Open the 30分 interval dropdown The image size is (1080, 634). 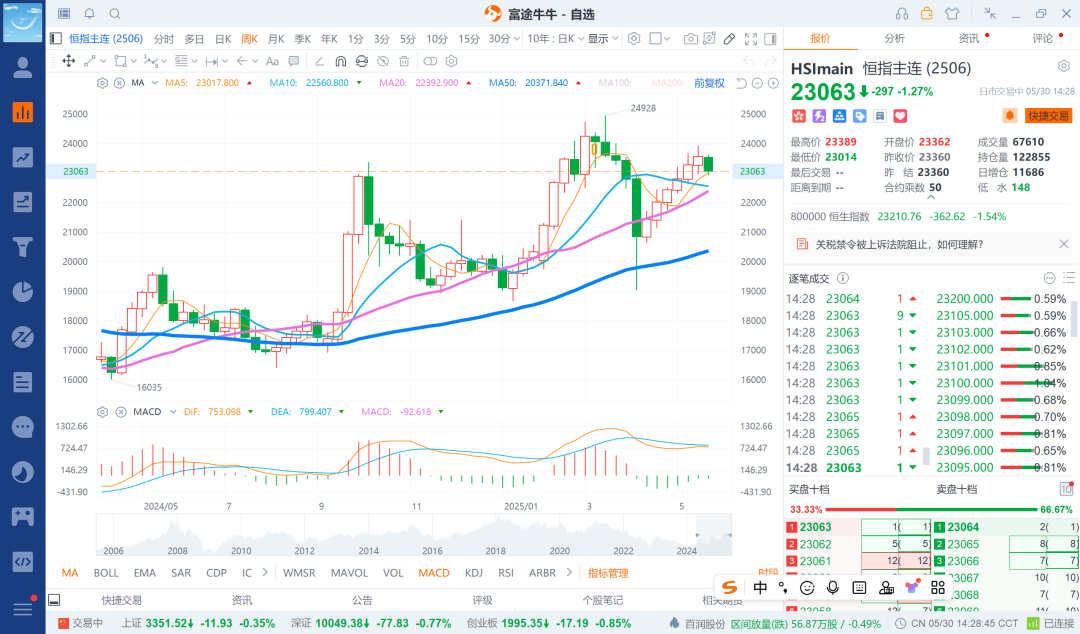[503, 39]
